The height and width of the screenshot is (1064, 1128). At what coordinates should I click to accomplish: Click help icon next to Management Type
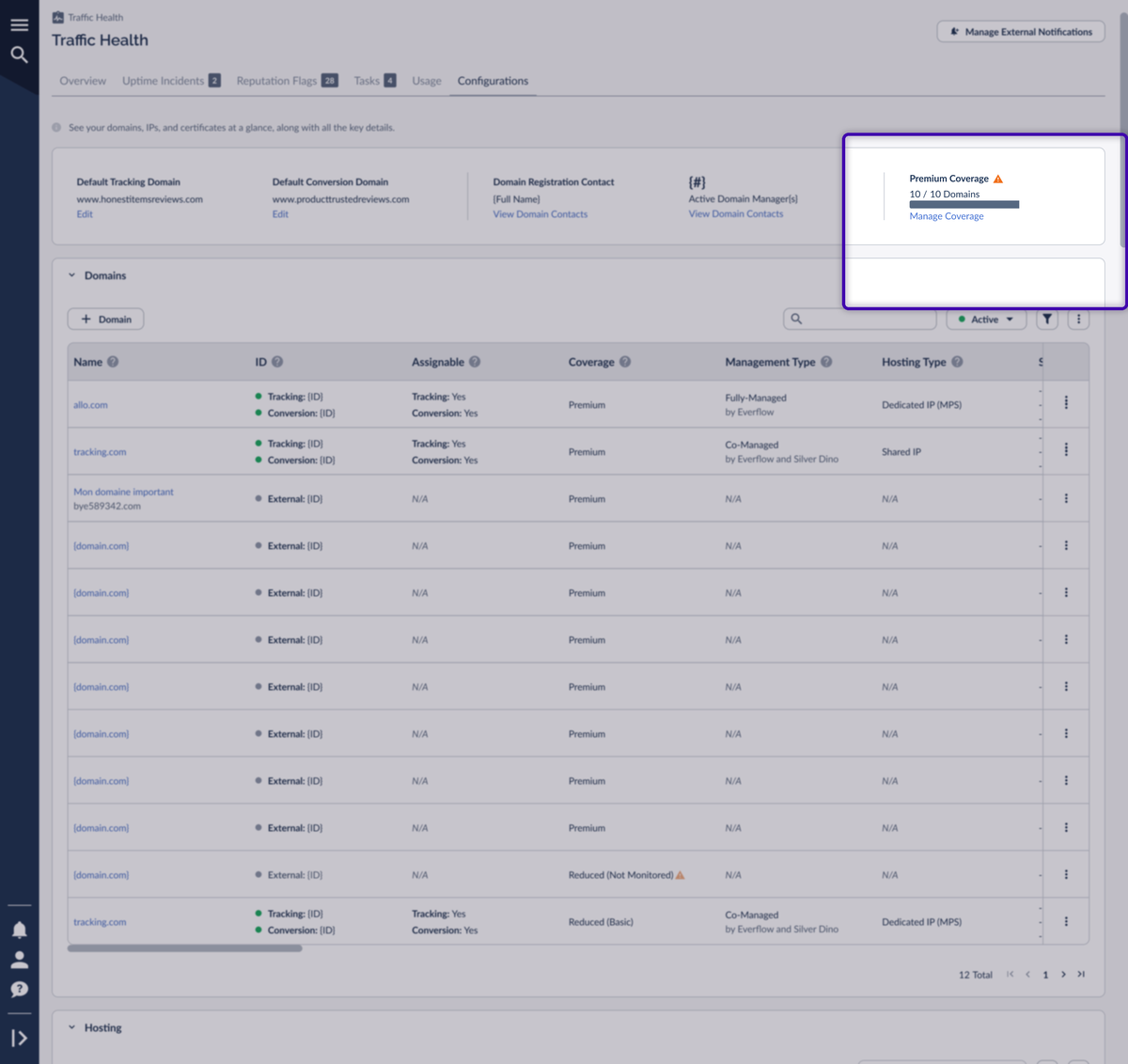826,362
